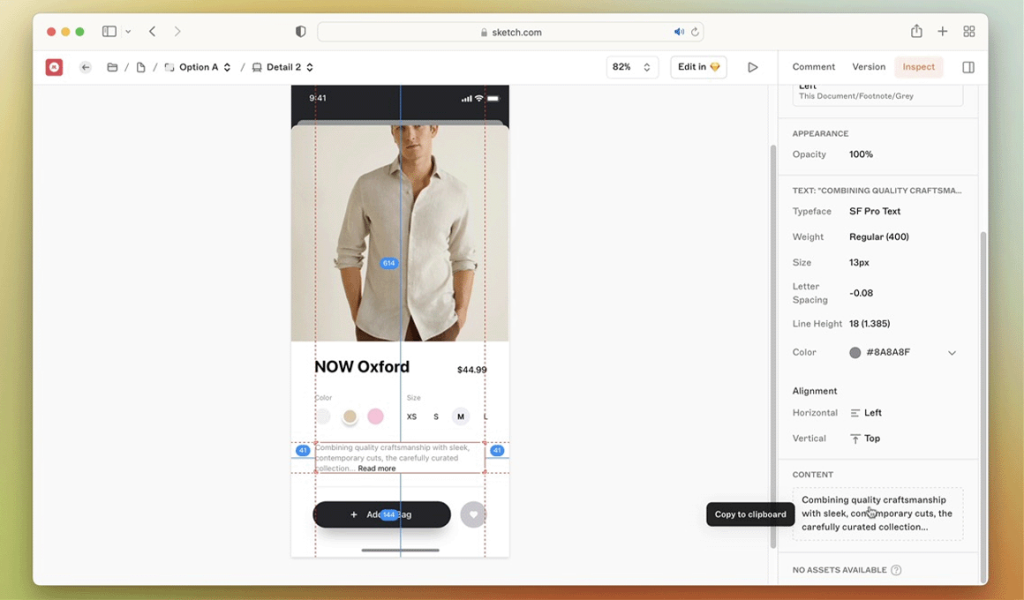Click the Left horizontal alignment value
The image size is (1024, 600).
click(x=872, y=413)
